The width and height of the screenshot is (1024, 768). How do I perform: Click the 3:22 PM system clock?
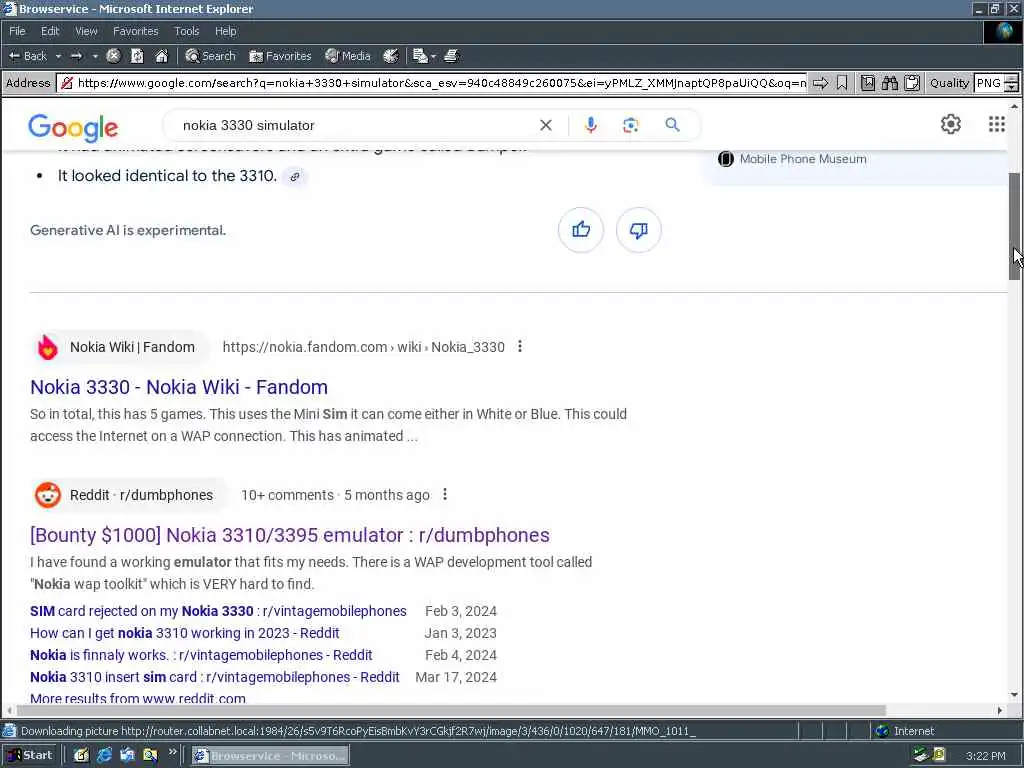click(x=985, y=756)
